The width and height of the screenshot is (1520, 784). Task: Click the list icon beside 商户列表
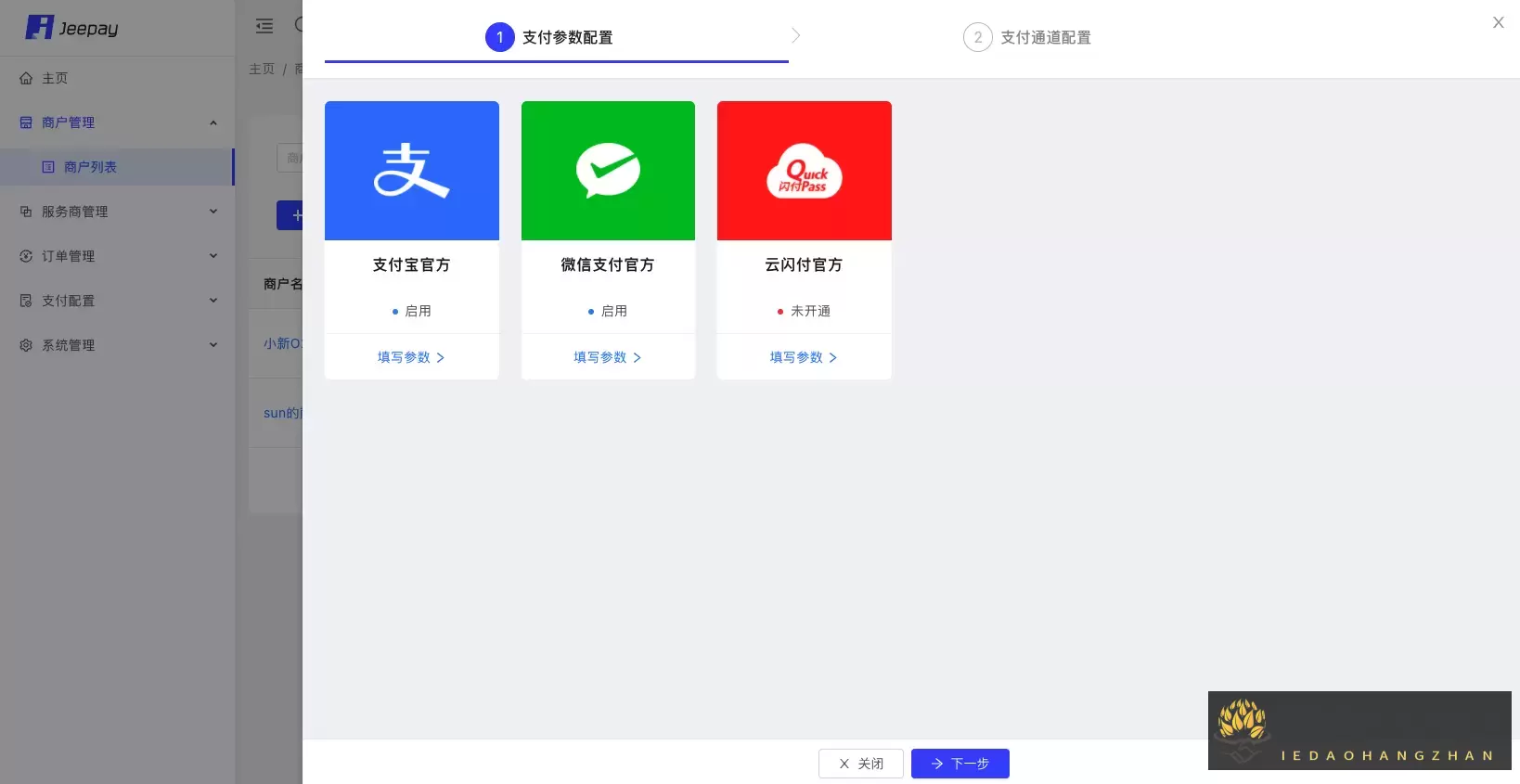pyautogui.click(x=48, y=167)
